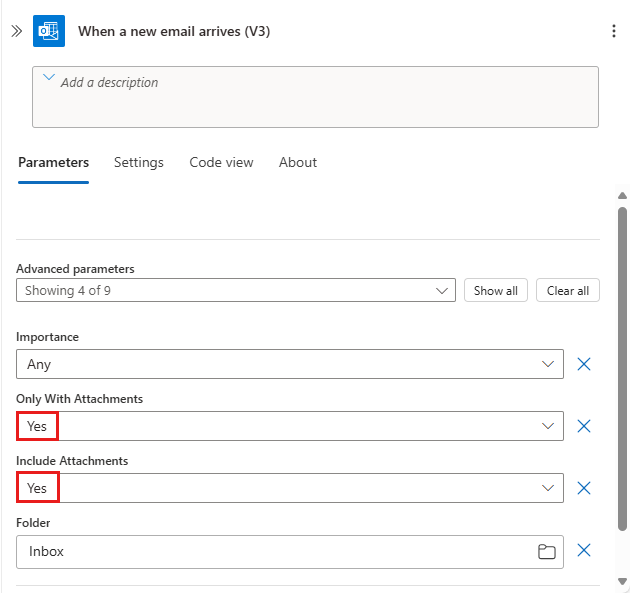The height and width of the screenshot is (593, 630).
Task: Switch to the Settings tab
Action: [x=139, y=162]
